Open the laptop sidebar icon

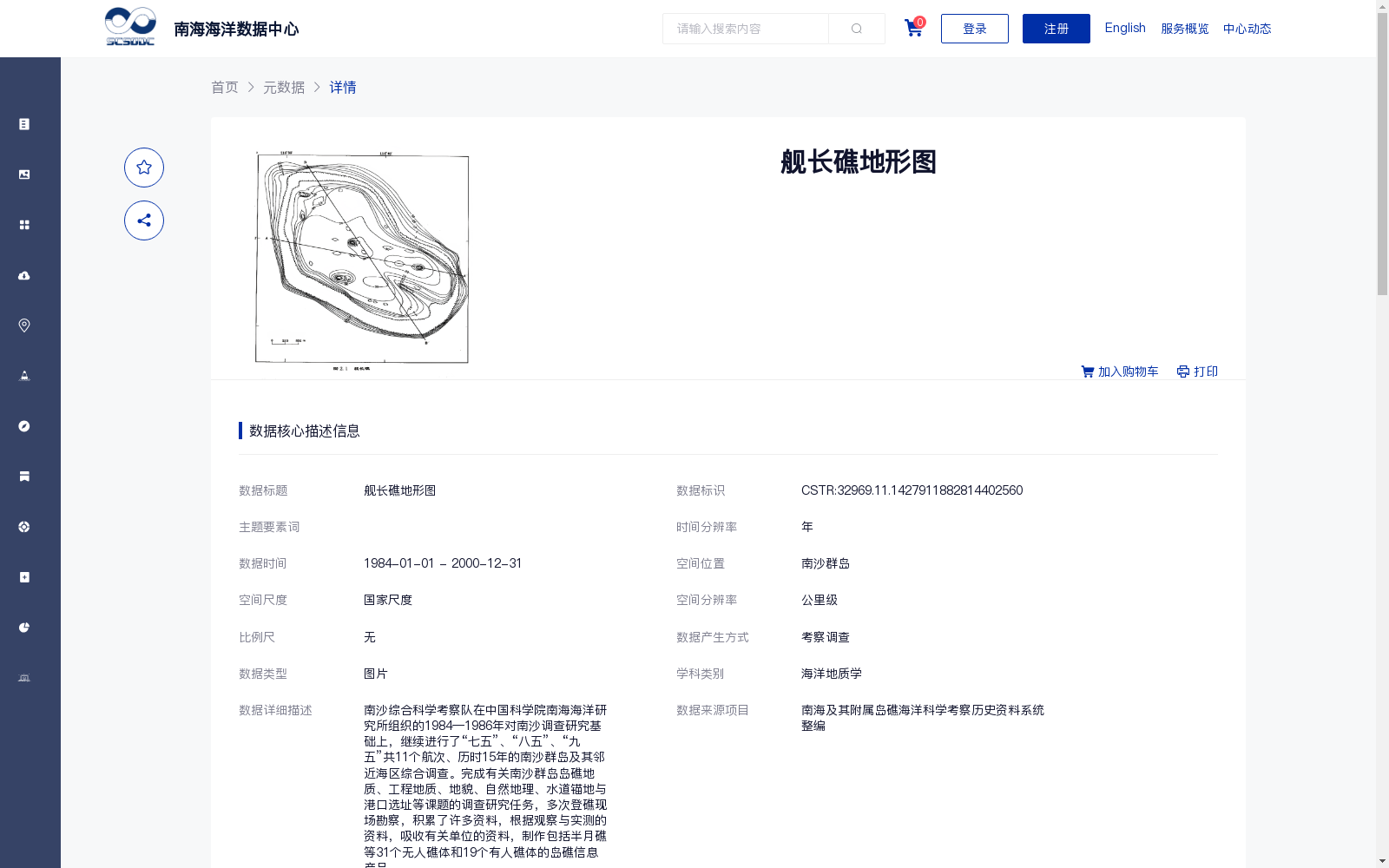click(x=24, y=678)
